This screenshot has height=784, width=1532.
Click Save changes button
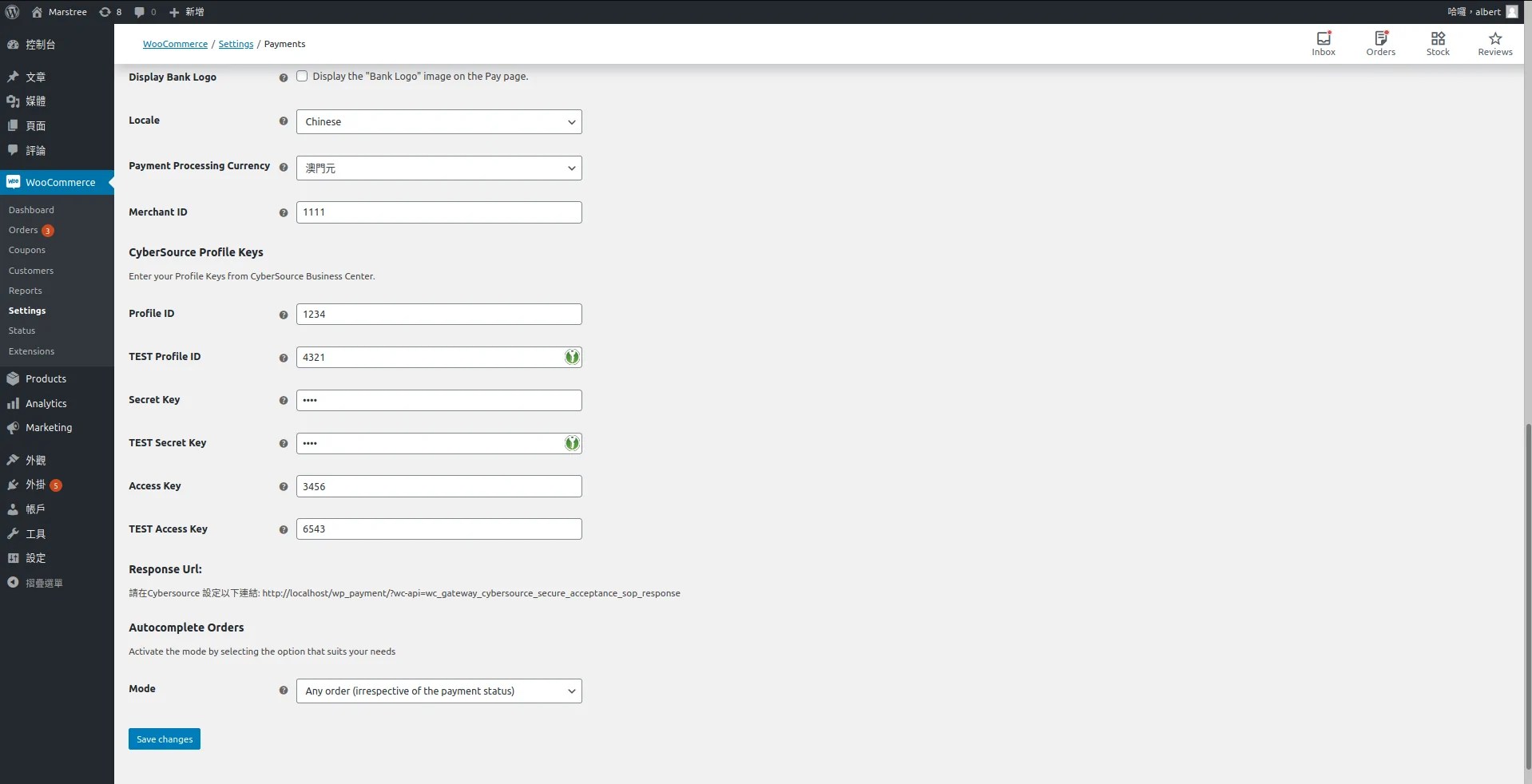(x=165, y=739)
